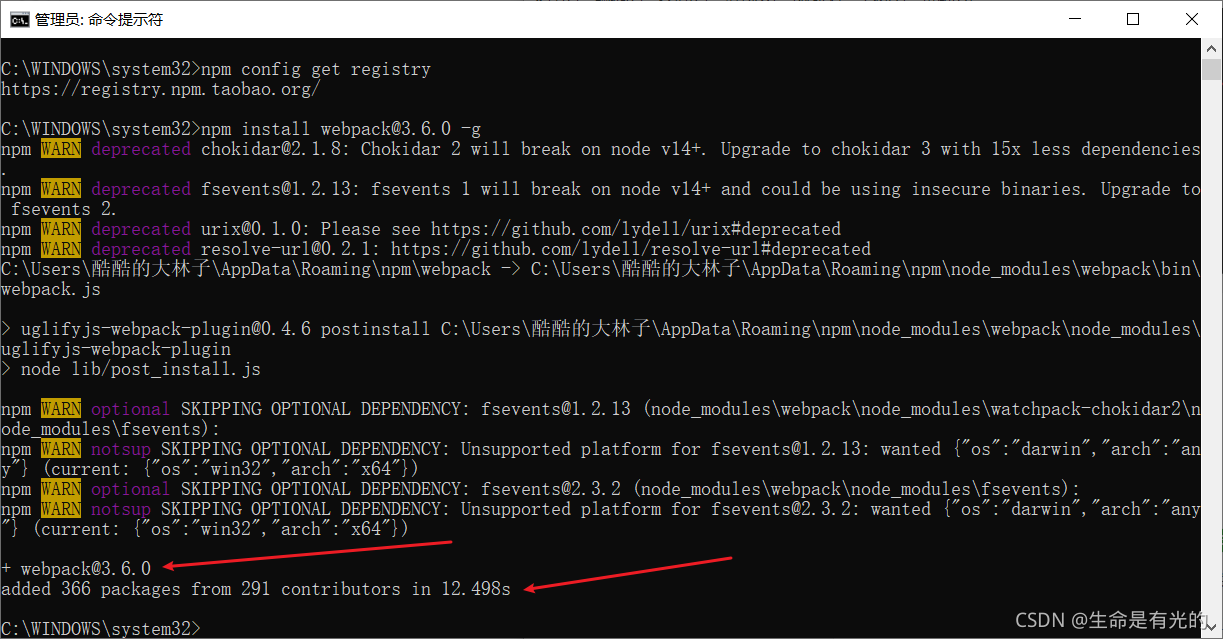The width and height of the screenshot is (1223, 639).
Task: Maximize the Command Prompt window
Action: pyautogui.click(x=1133, y=19)
